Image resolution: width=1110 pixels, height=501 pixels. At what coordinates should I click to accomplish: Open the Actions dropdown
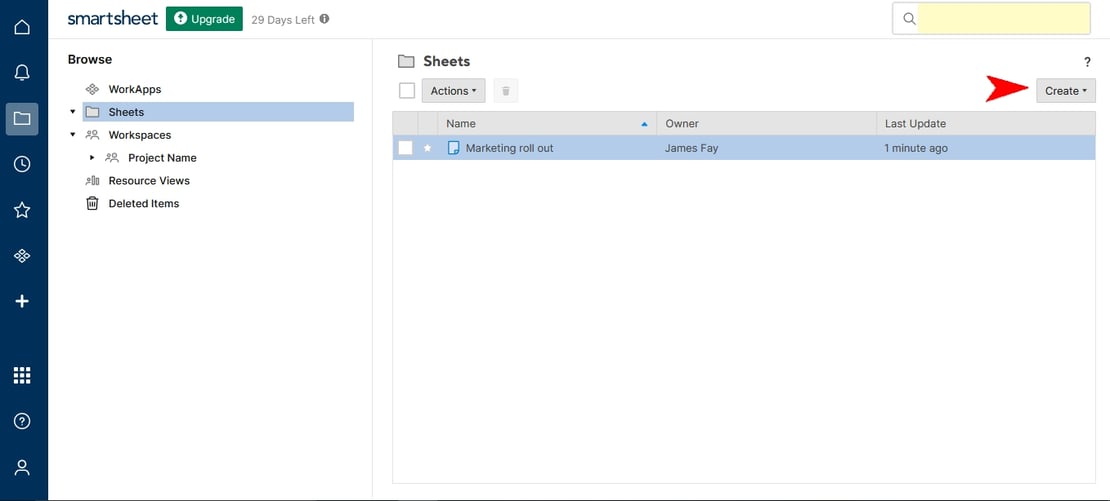[453, 91]
